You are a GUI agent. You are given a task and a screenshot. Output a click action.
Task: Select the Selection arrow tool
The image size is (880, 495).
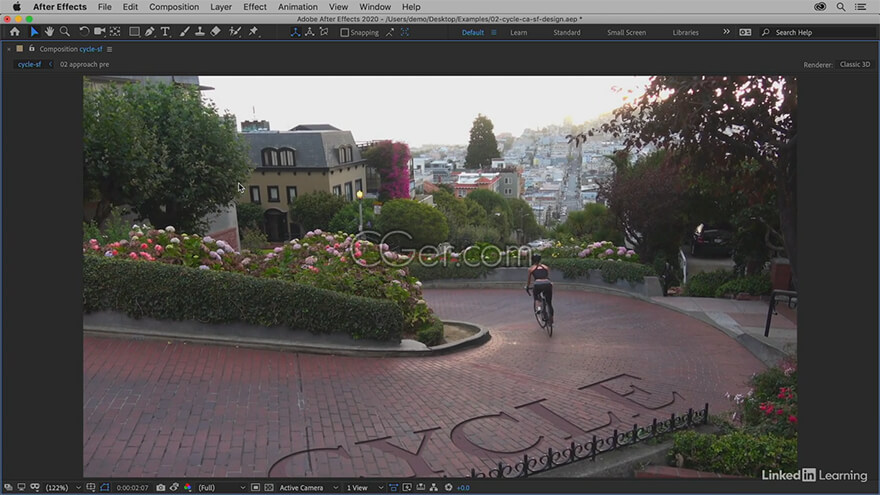pyautogui.click(x=34, y=32)
